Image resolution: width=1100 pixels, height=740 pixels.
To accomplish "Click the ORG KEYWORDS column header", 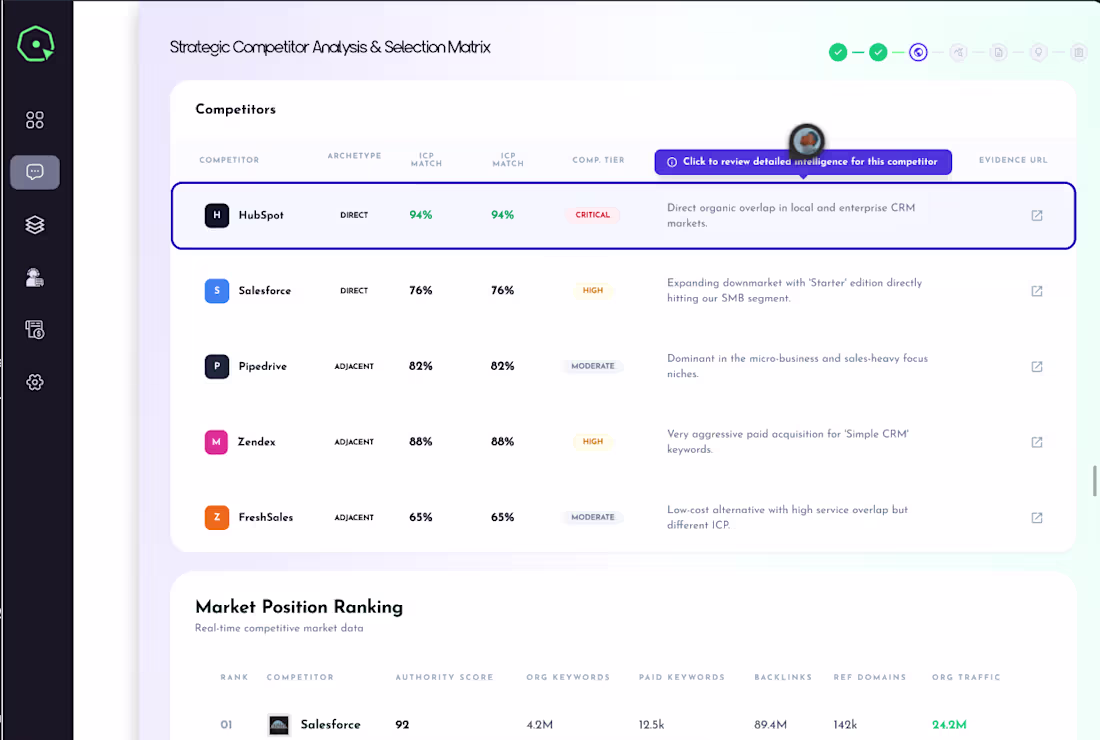I will click(x=568, y=677).
